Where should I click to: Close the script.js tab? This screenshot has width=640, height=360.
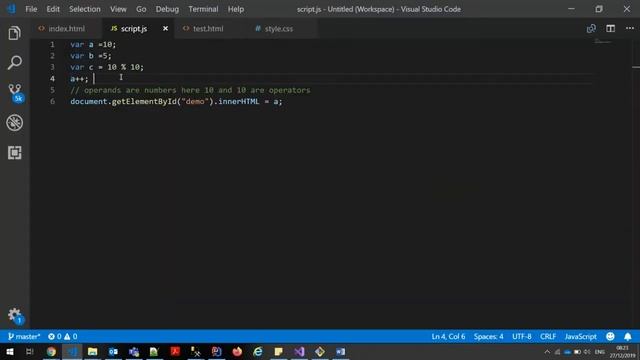(165, 29)
